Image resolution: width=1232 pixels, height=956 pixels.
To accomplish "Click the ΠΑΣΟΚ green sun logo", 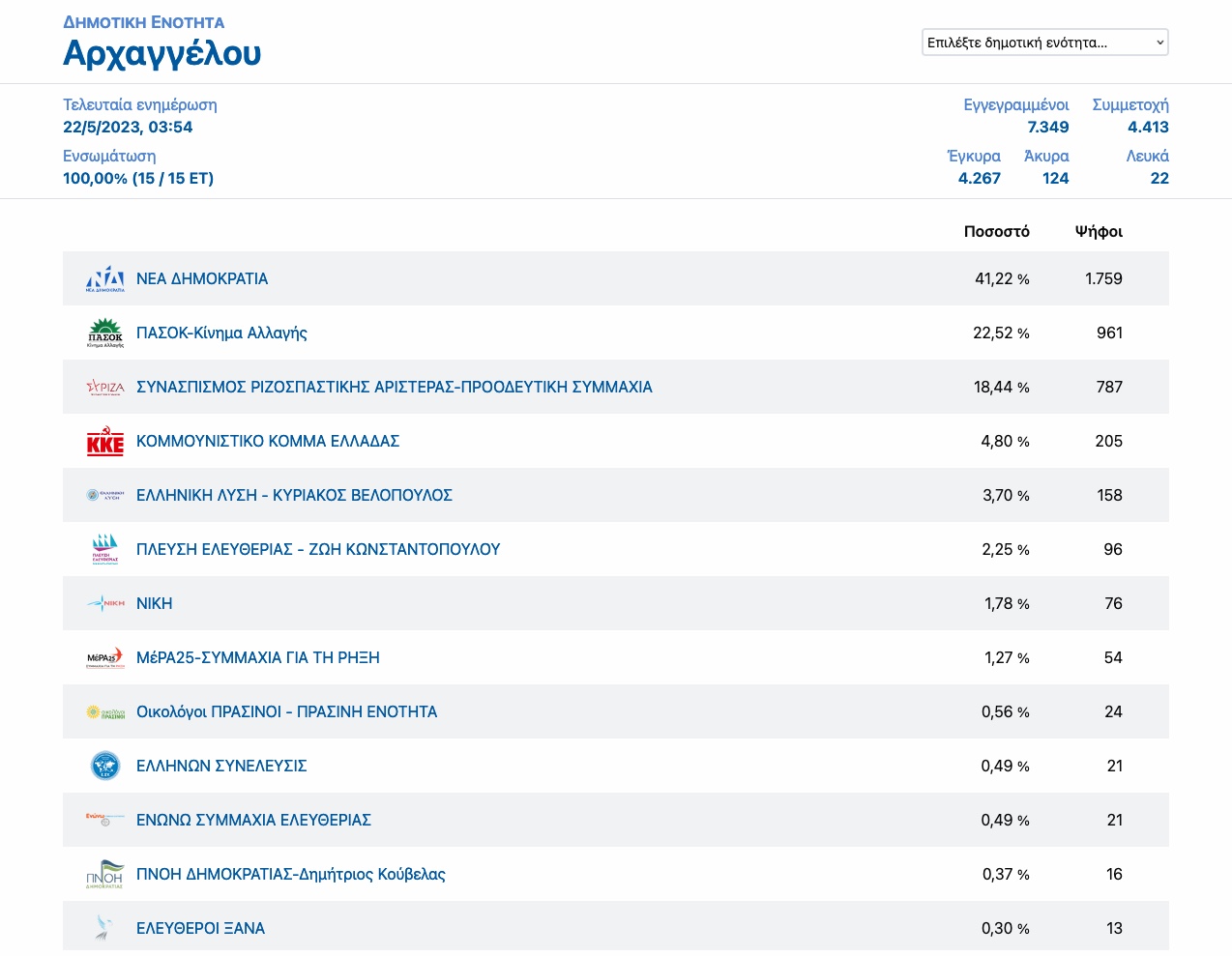I will (x=104, y=333).
